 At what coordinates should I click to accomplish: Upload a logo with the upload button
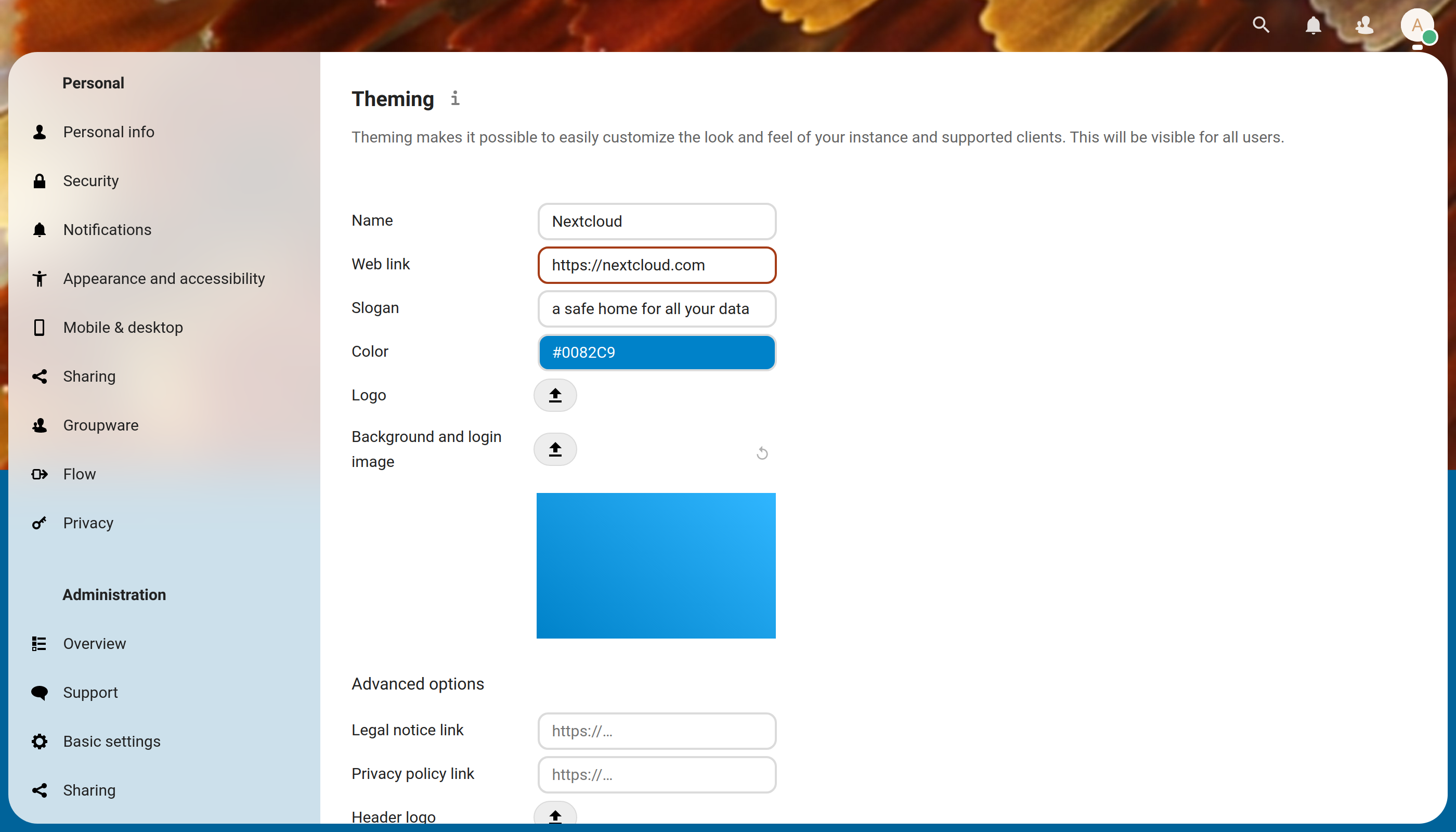click(555, 395)
